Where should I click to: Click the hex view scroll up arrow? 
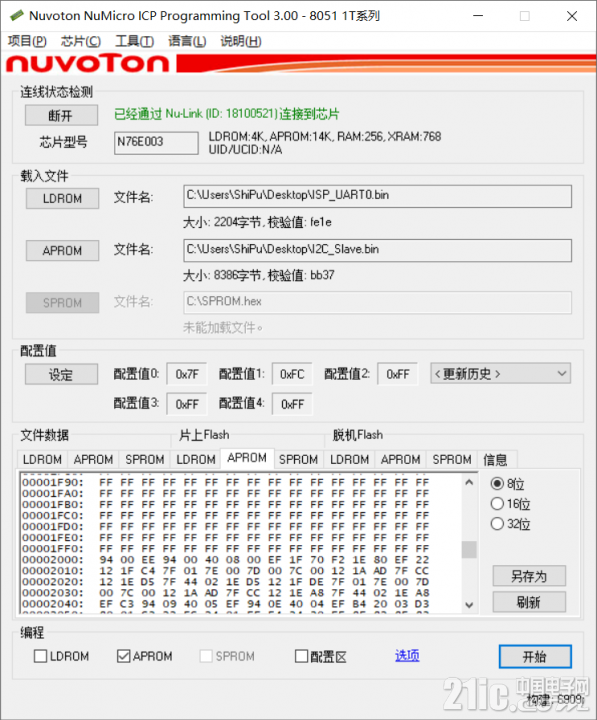469,482
